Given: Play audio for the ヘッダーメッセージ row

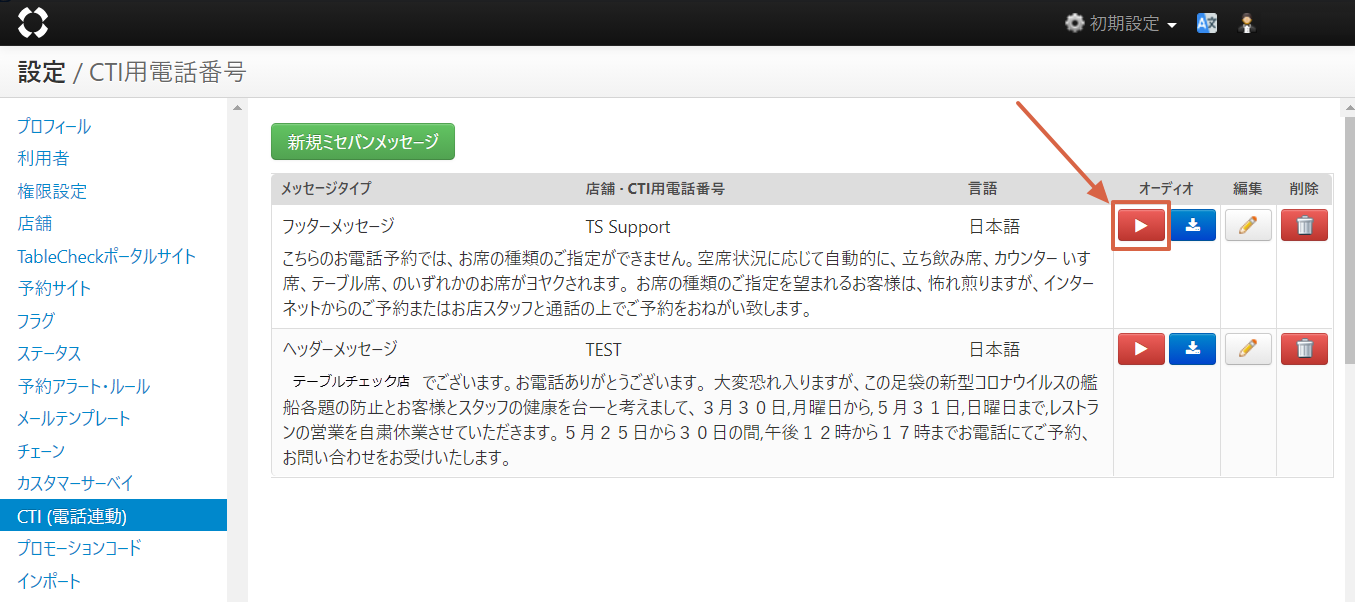Looking at the screenshot, I should click(1140, 349).
